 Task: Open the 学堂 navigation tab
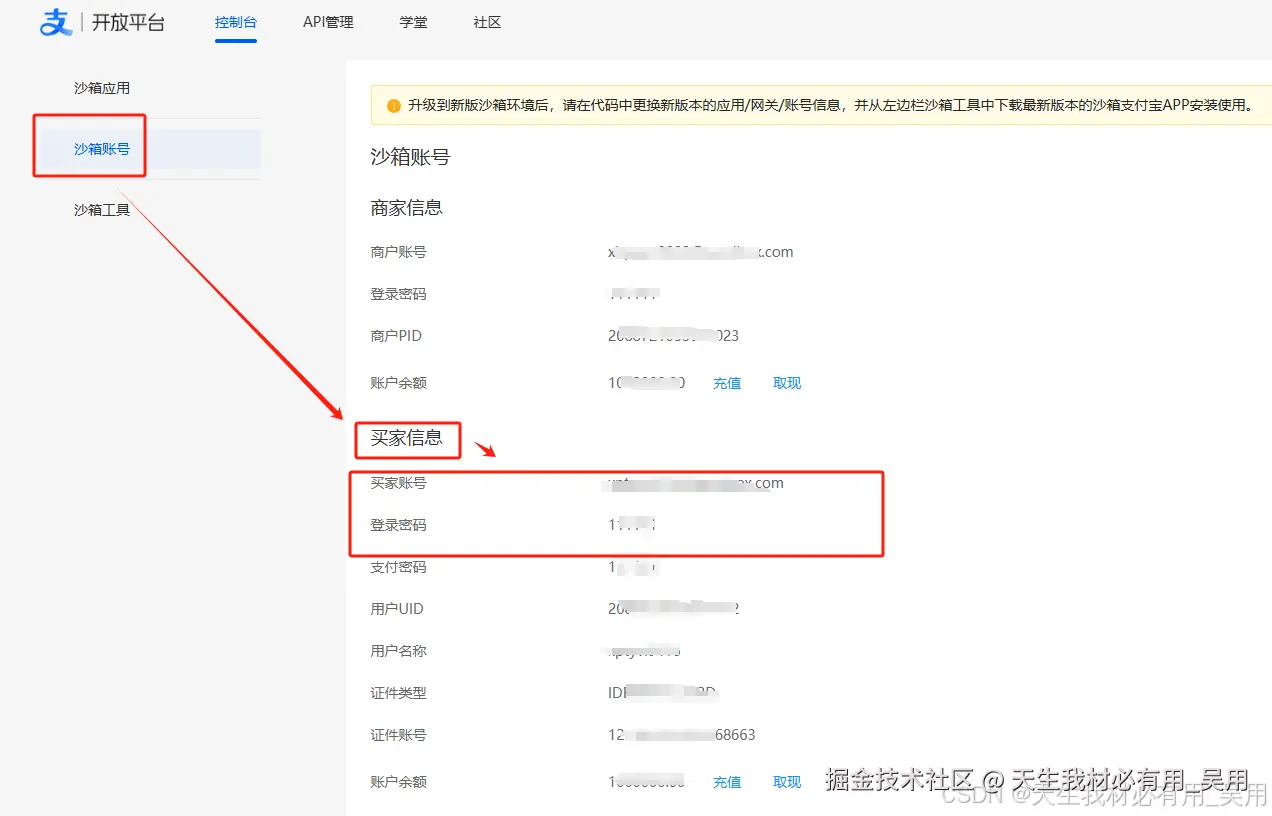(413, 22)
